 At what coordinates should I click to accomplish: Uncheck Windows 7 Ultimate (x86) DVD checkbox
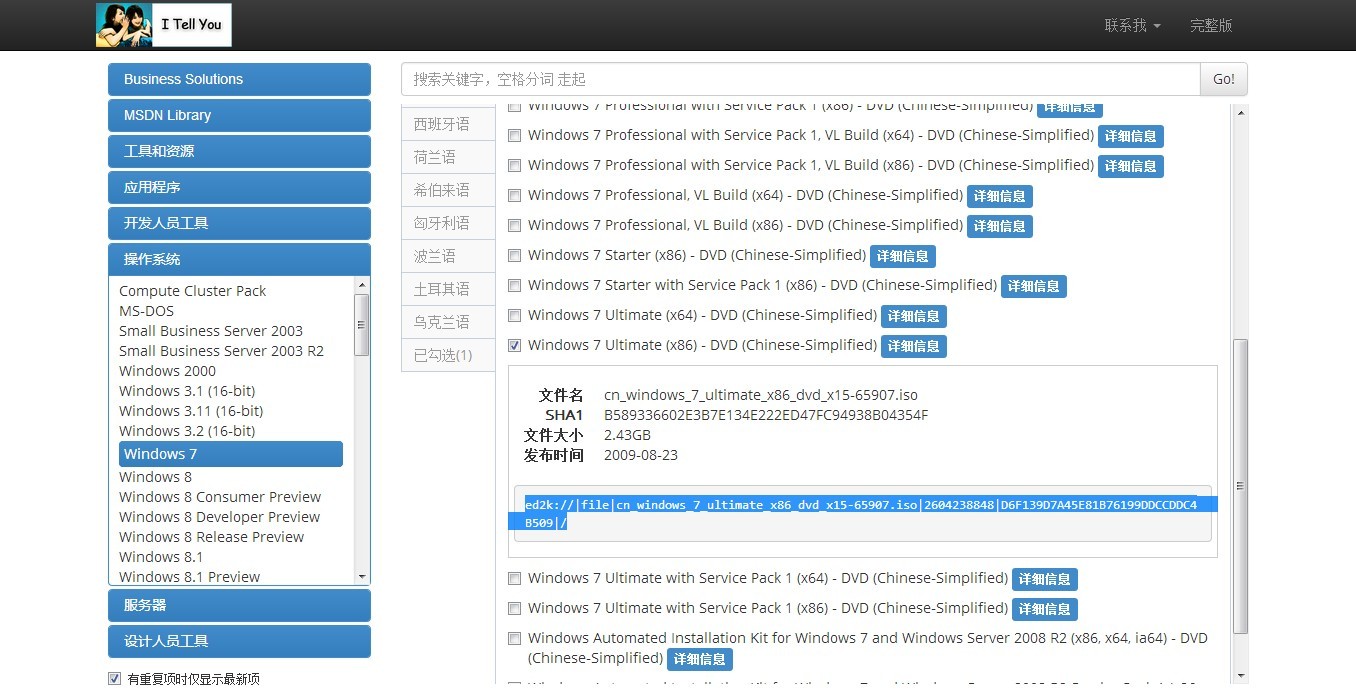pos(515,345)
